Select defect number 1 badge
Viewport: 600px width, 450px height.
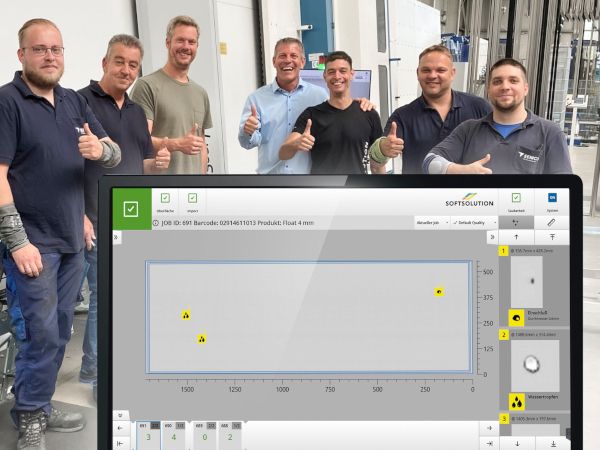pyautogui.click(x=503, y=251)
